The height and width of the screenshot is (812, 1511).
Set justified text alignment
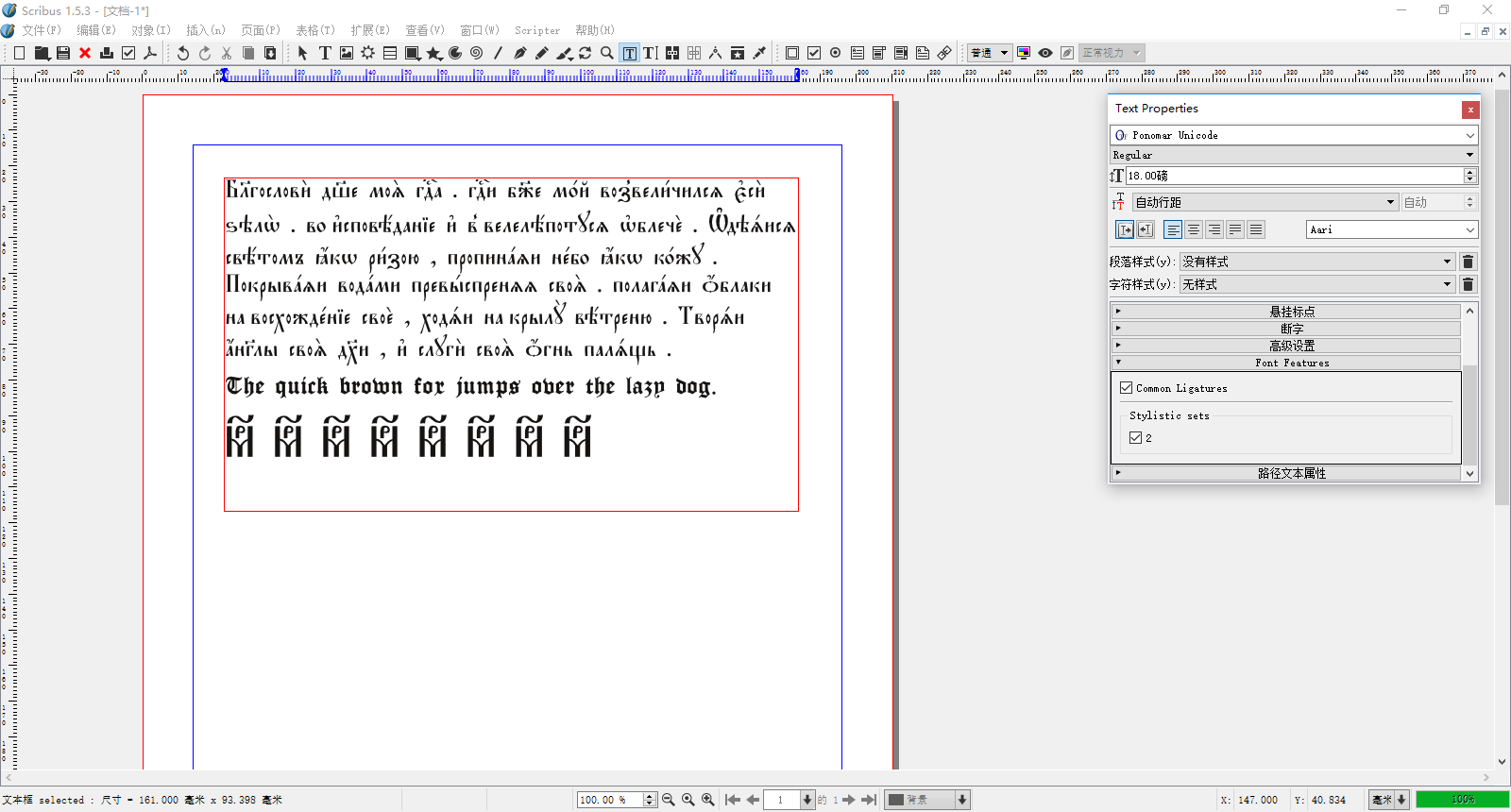point(1235,229)
